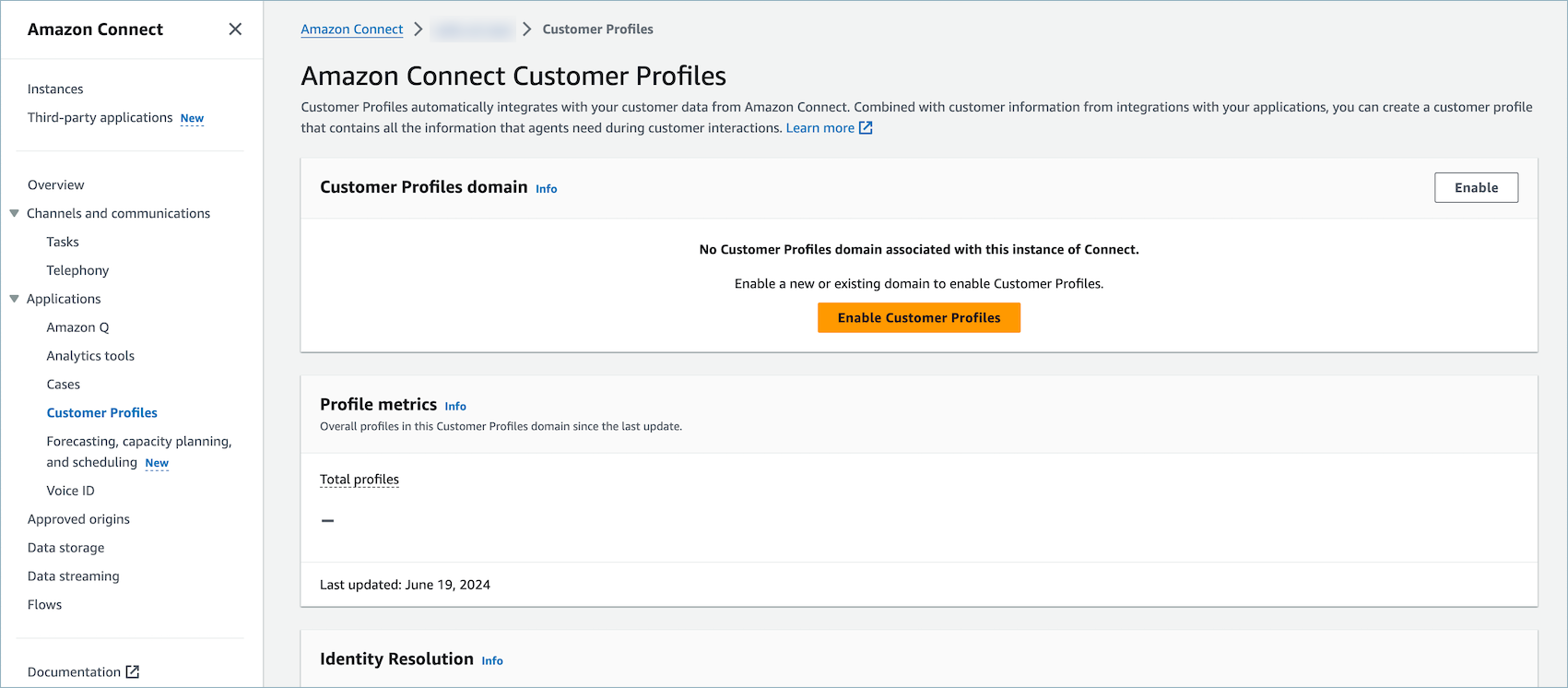Viewport: 1568px width, 688px height.
Task: Open the Data streaming settings
Action: coord(74,576)
